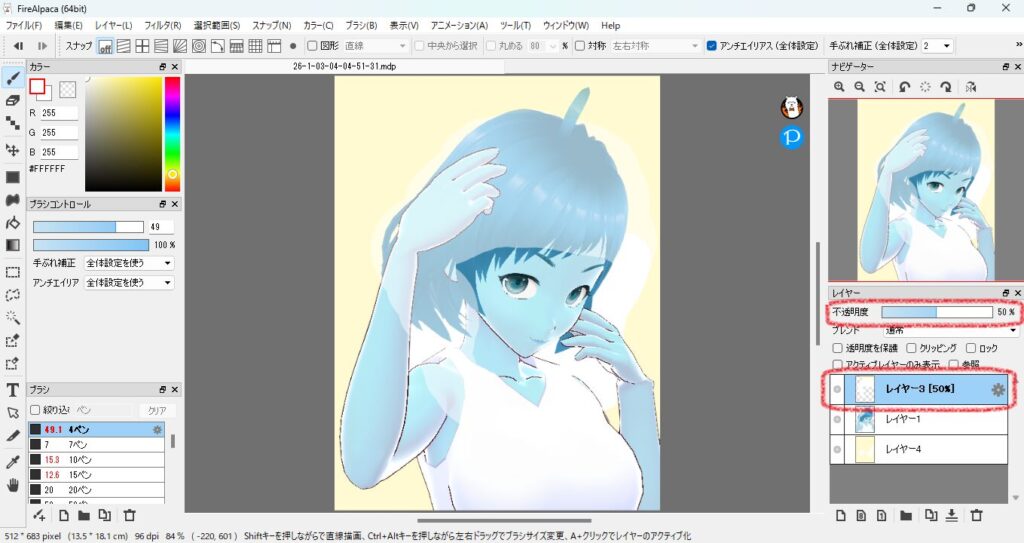
Task: Uncheck アンチエイリアス (全体設定)
Action: tap(712, 46)
